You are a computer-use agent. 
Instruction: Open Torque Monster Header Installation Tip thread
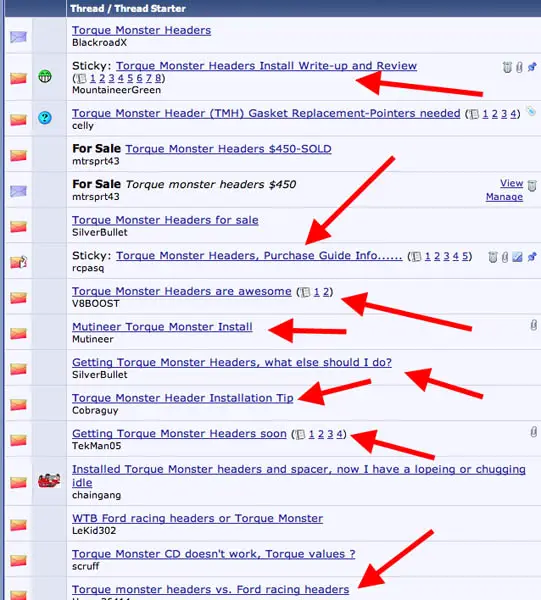click(x=183, y=398)
